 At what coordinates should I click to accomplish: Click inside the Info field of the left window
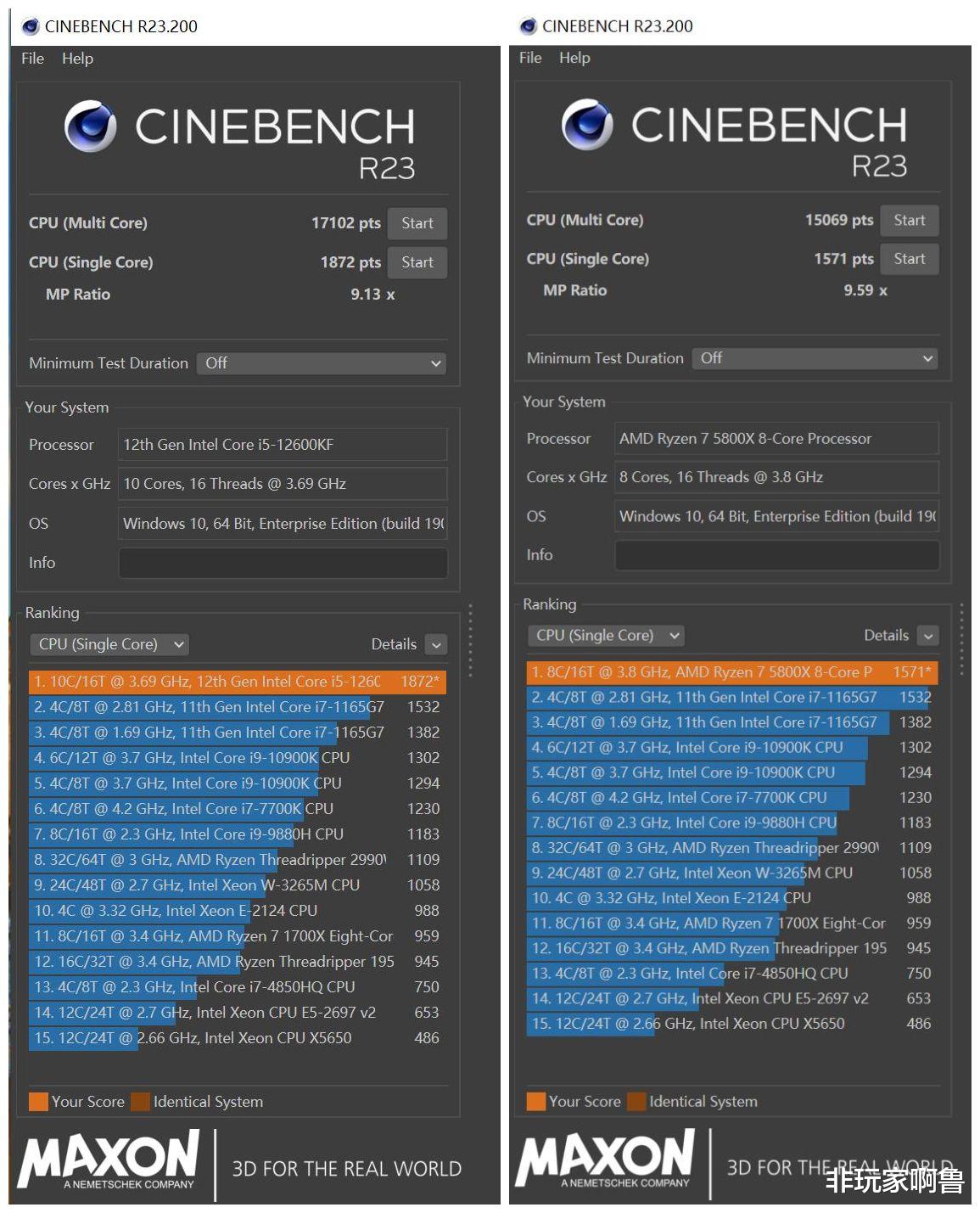[283, 563]
